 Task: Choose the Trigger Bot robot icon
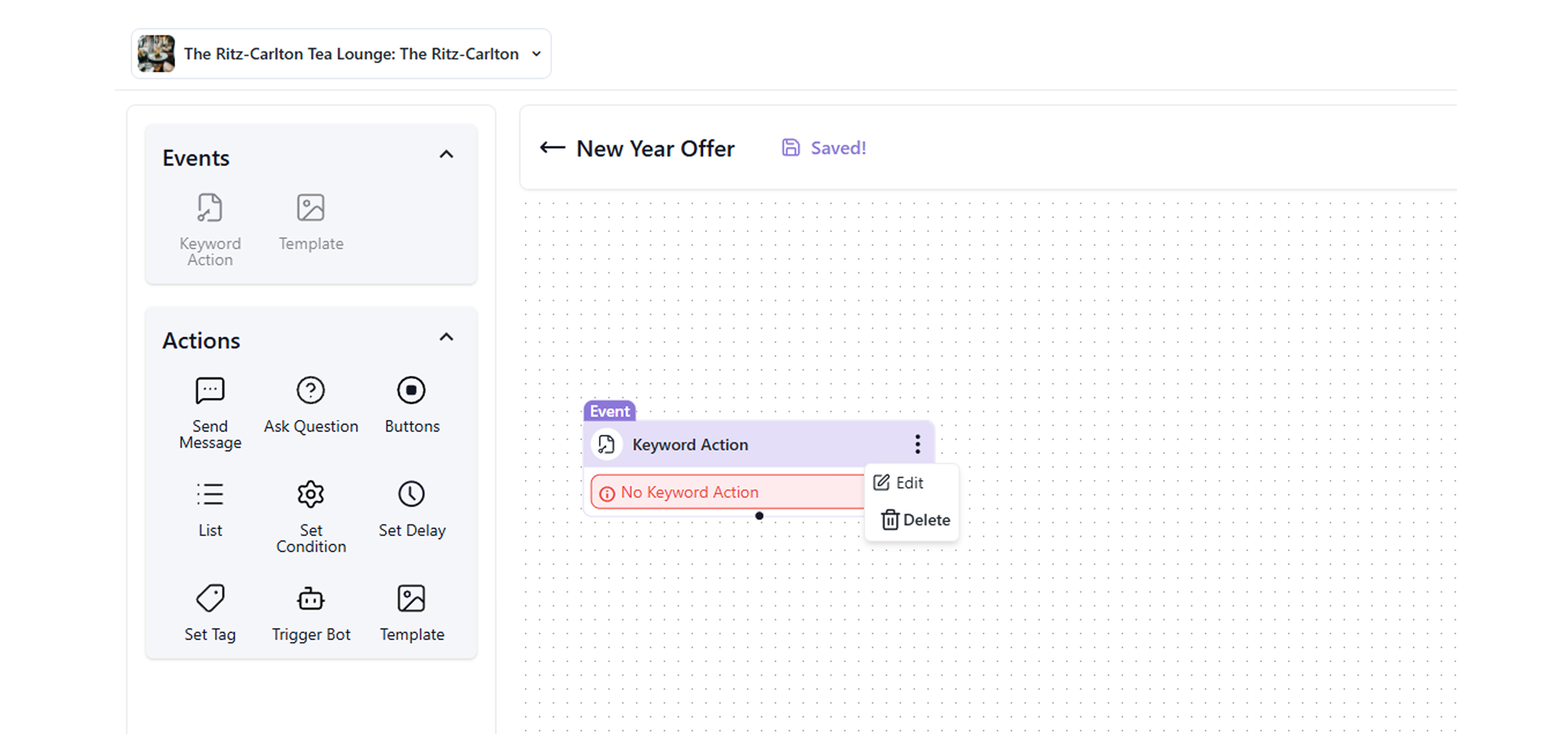(310, 598)
